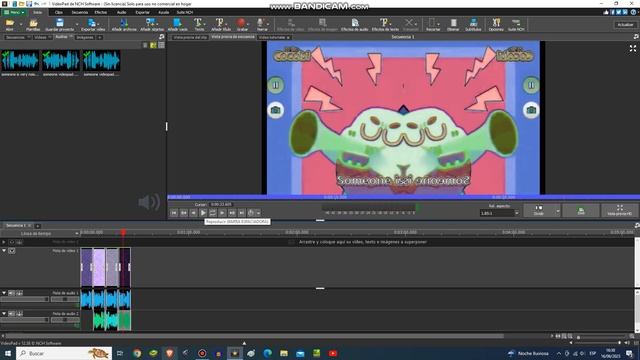Solo Pista de audio 1
The width and height of the screenshot is (640, 360).
click(x=19, y=293)
